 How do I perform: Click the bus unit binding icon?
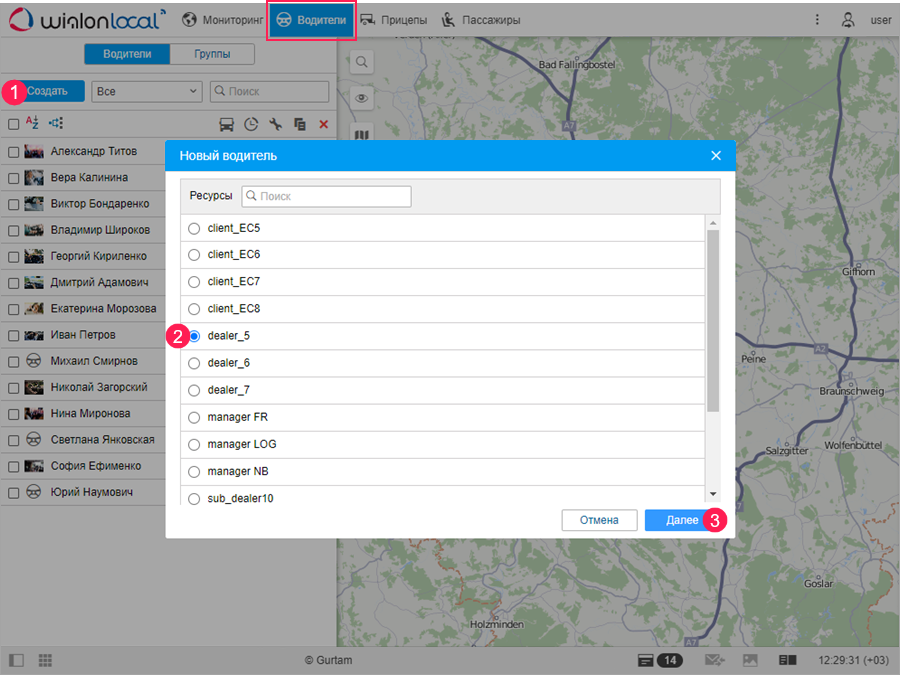[x=227, y=124]
